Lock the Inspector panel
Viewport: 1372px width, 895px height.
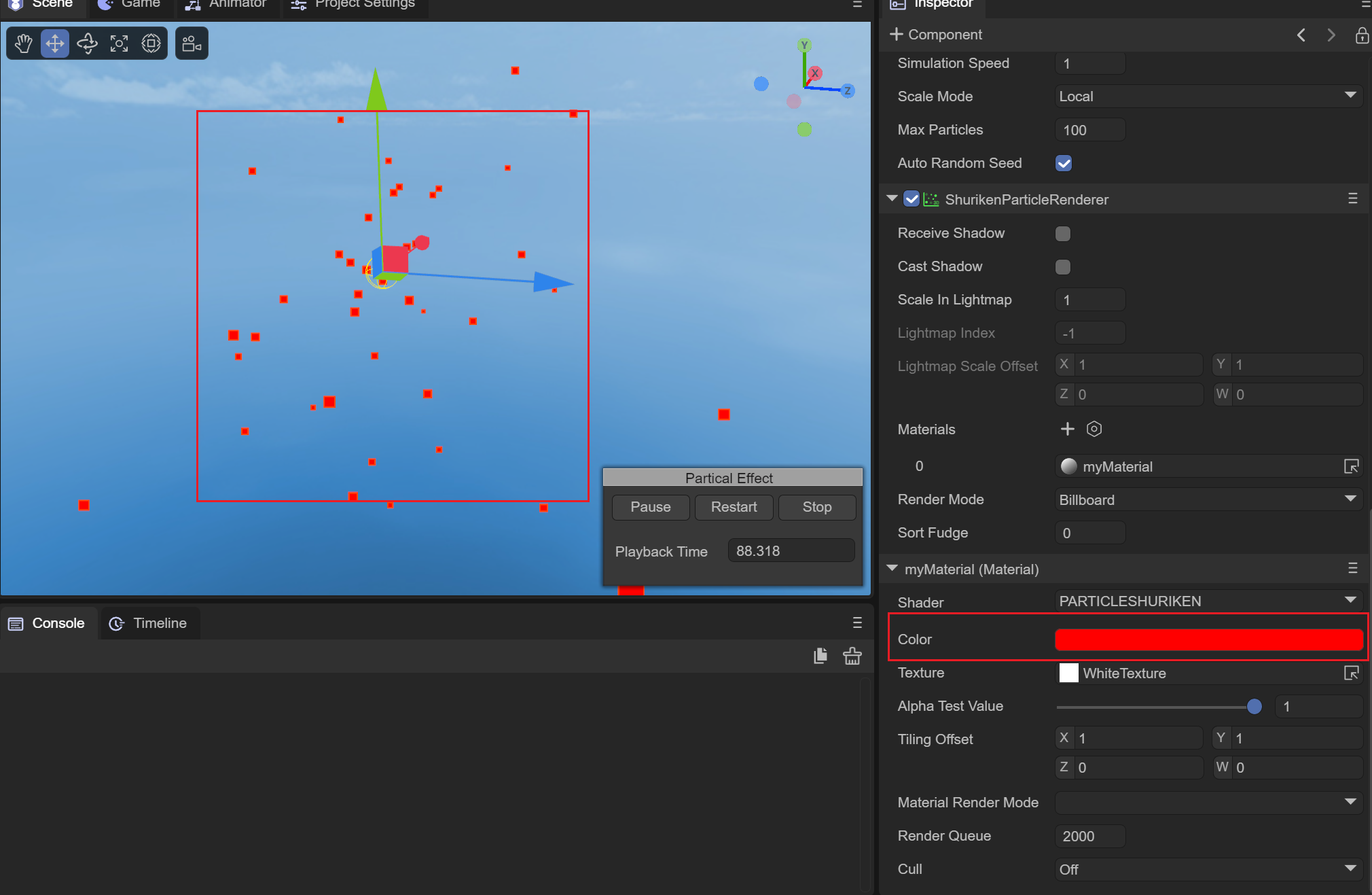pyautogui.click(x=1362, y=35)
